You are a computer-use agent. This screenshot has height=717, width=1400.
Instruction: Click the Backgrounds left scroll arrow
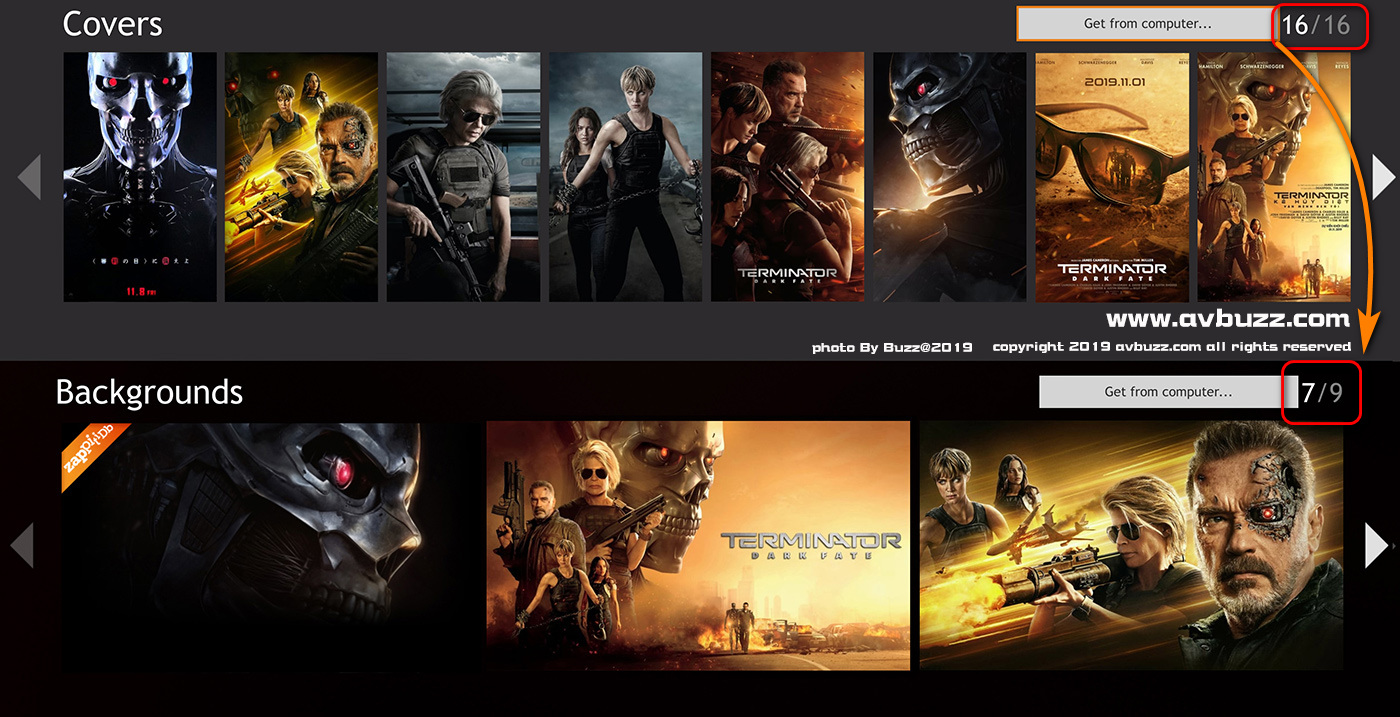tap(22, 546)
